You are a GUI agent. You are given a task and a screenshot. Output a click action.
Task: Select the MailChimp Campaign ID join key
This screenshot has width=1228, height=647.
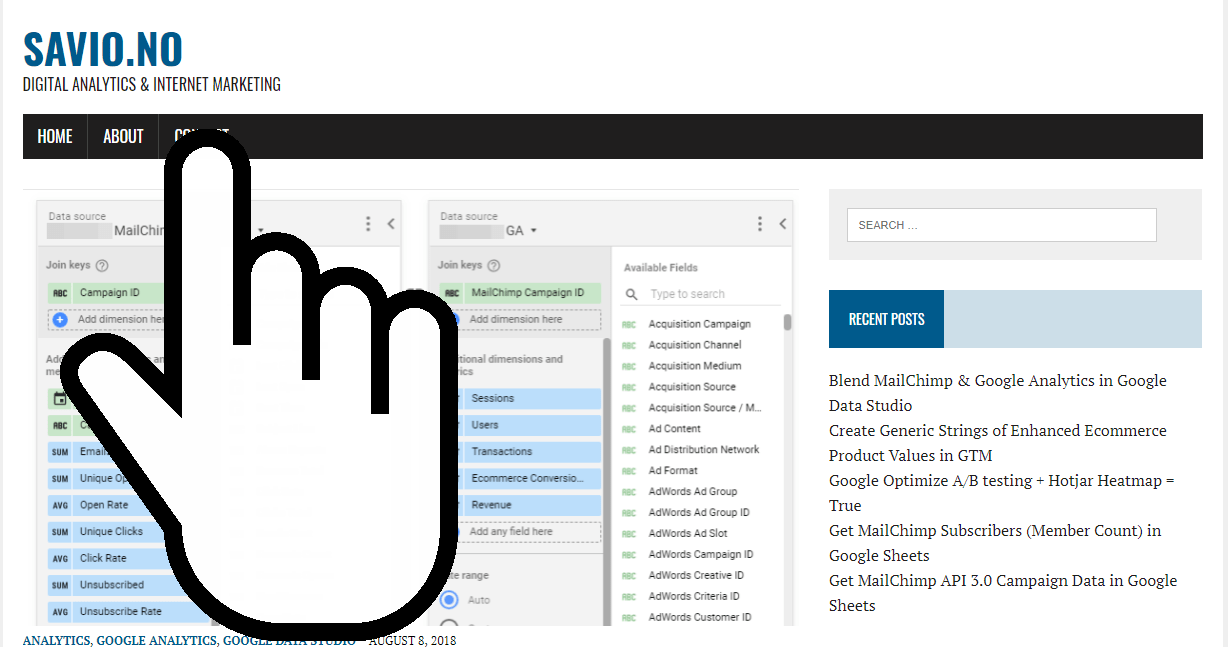(x=520, y=293)
